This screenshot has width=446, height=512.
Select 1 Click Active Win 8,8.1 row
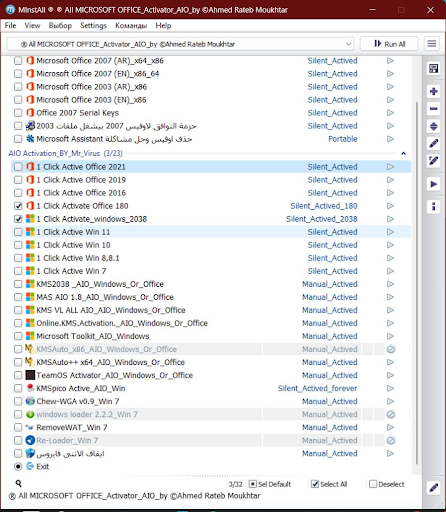211,258
